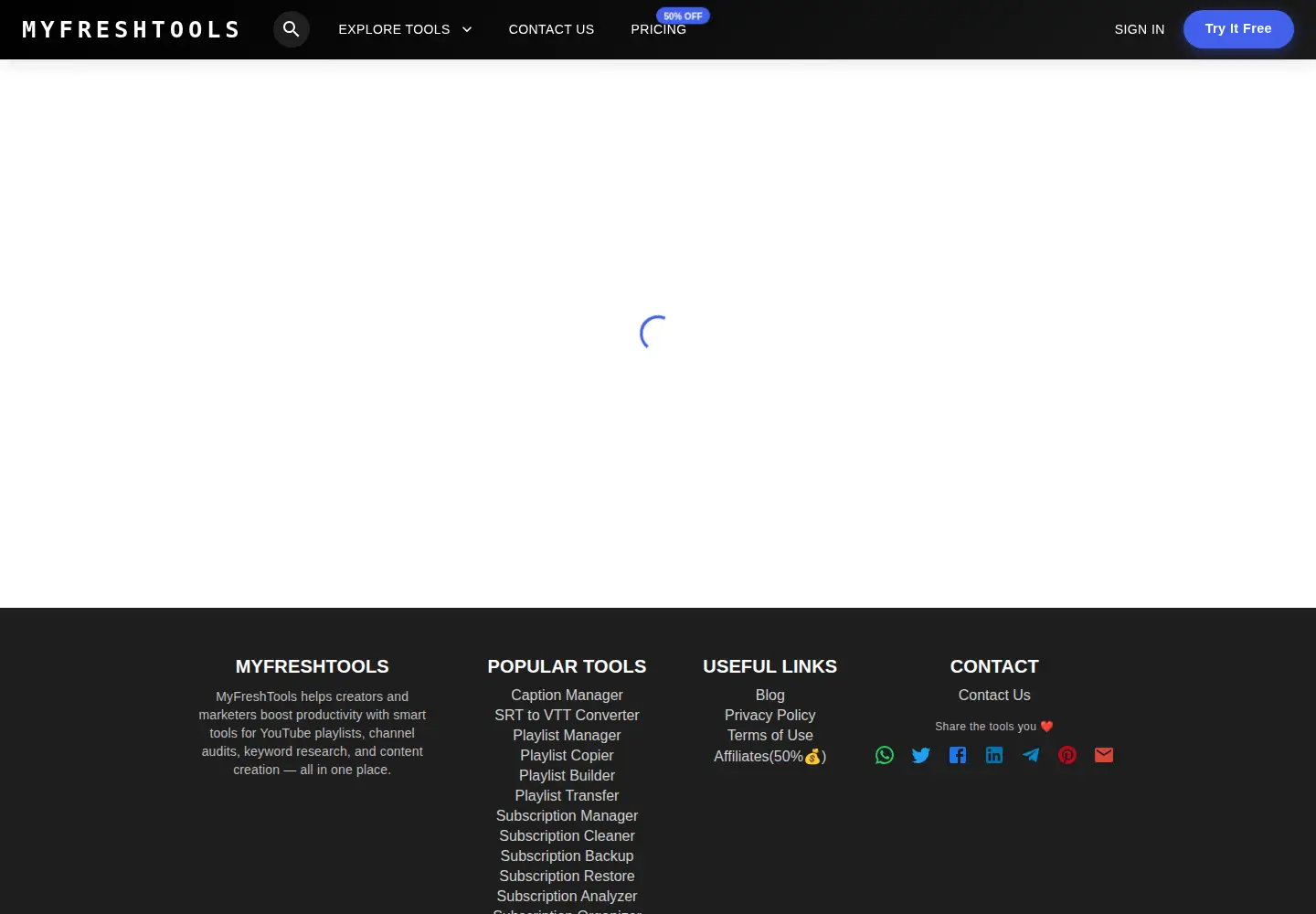Image resolution: width=1316 pixels, height=914 pixels.
Task: Open SRT to VTT Converter link
Action: coord(567,715)
